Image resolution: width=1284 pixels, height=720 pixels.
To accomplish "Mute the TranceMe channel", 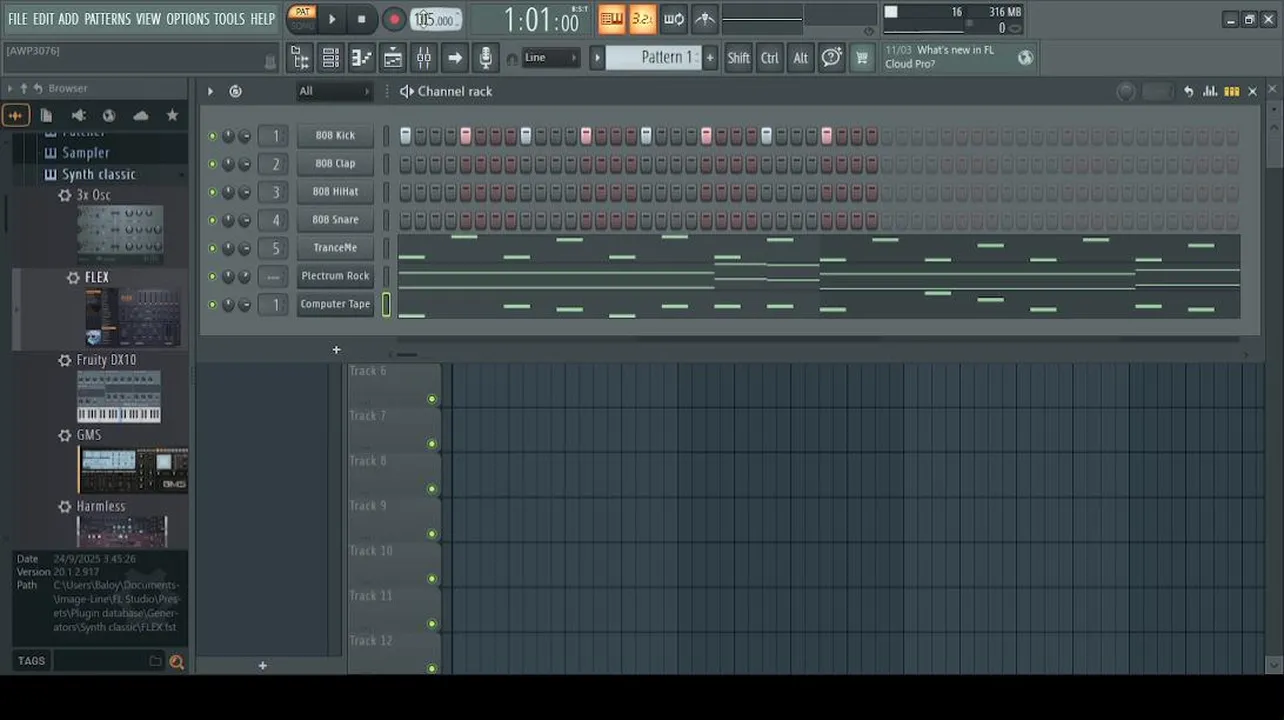I will 212,247.
